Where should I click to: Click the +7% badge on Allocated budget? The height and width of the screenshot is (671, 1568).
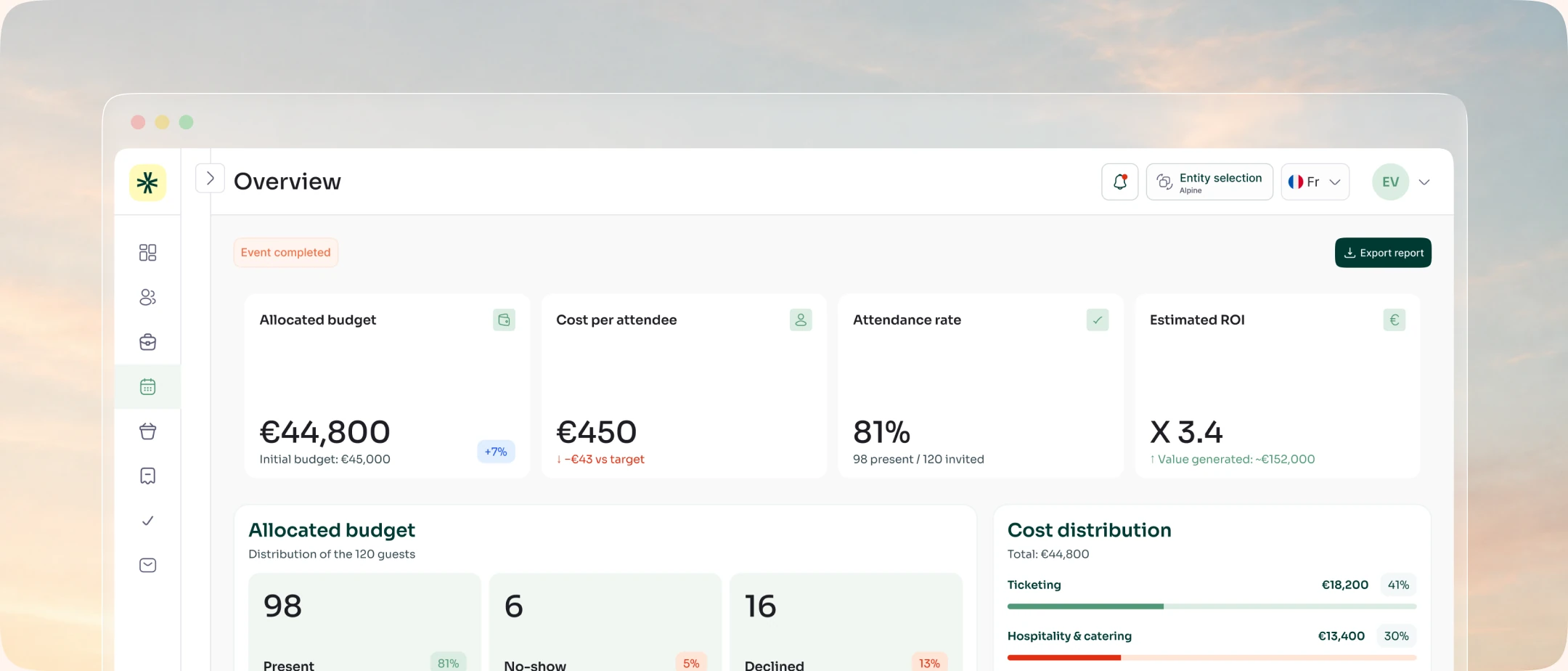tap(496, 452)
